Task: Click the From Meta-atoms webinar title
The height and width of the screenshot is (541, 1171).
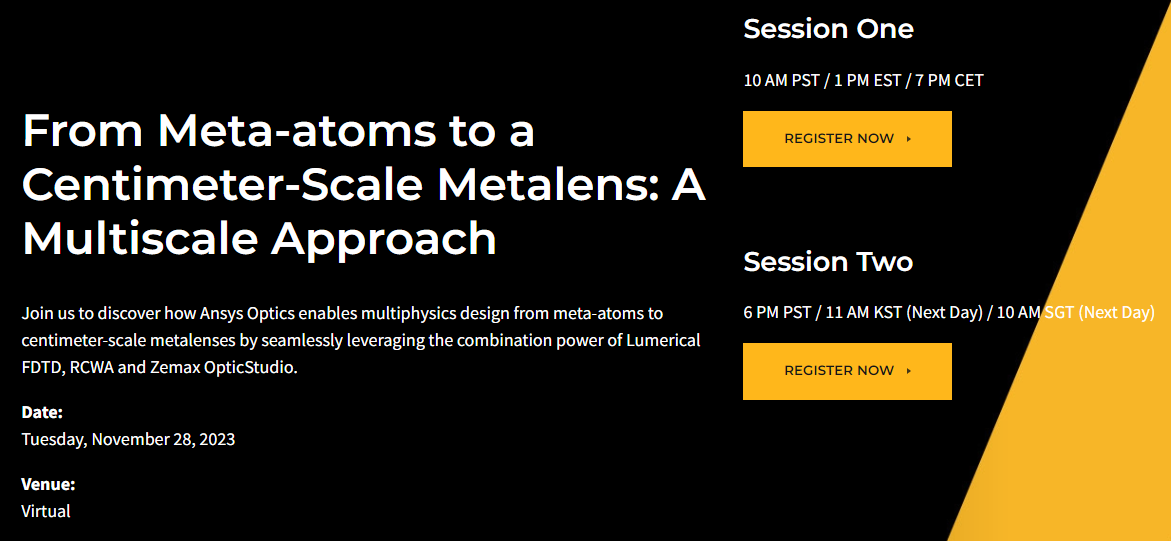Action: 364,185
